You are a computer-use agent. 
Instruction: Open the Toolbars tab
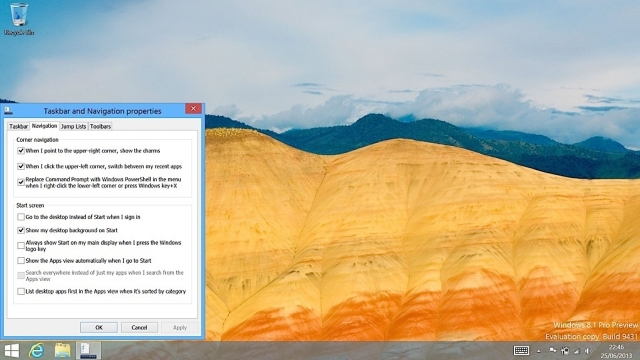tap(100, 127)
